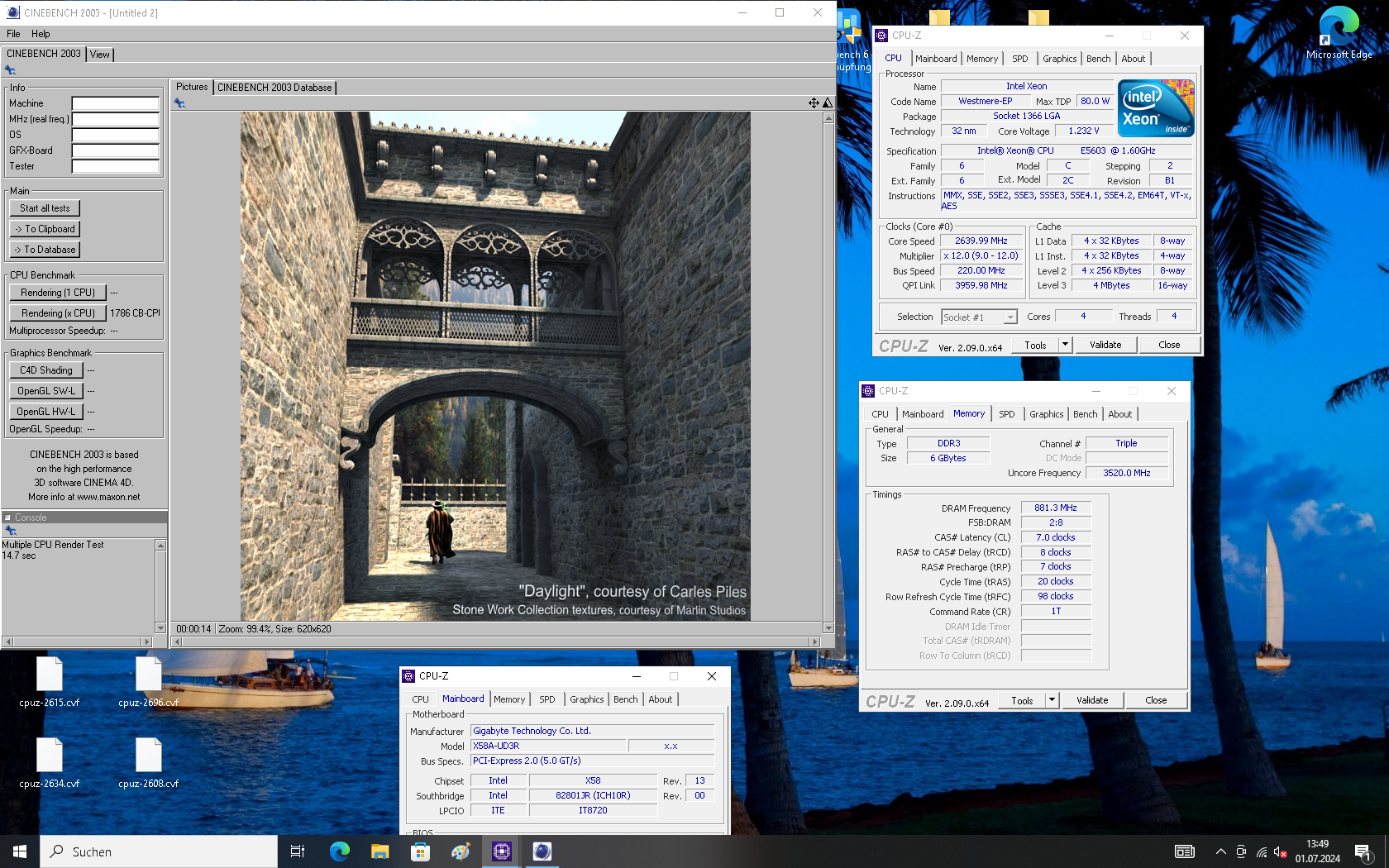Collapse the Console panel header
The height and width of the screenshot is (868, 1389).
(x=7, y=517)
